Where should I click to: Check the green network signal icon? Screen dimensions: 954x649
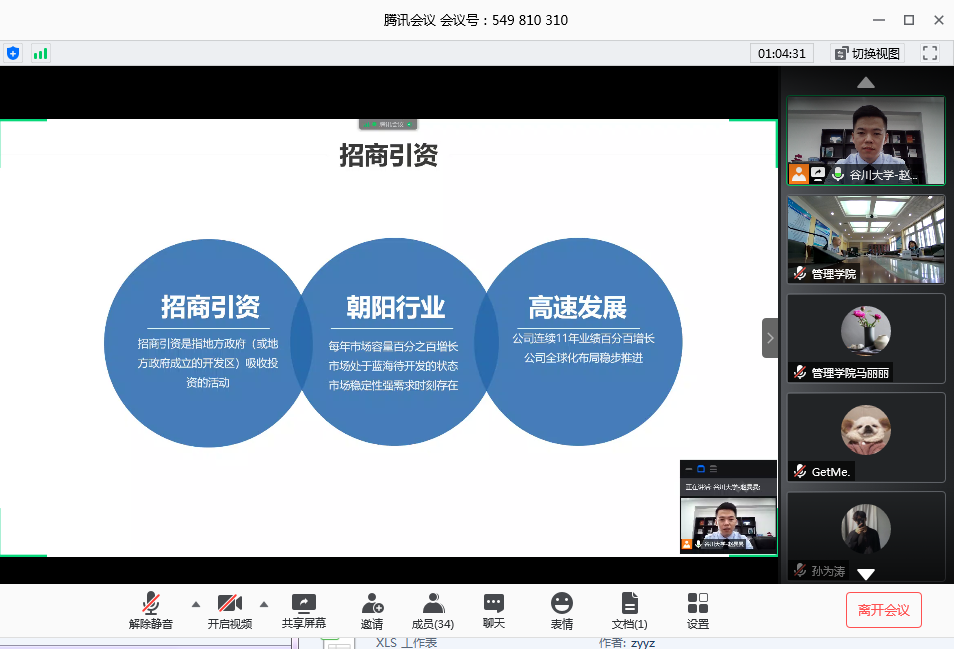pyautogui.click(x=40, y=53)
